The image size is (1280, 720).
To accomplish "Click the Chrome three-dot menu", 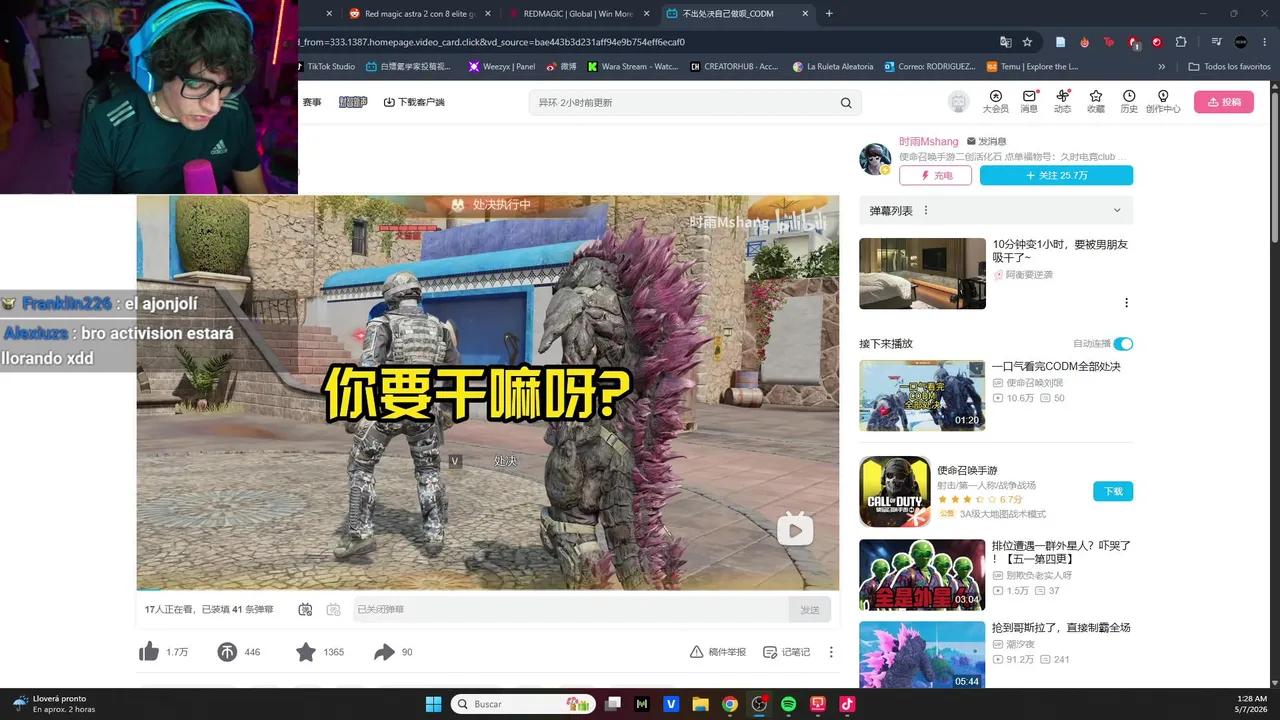I will click(x=1263, y=42).
